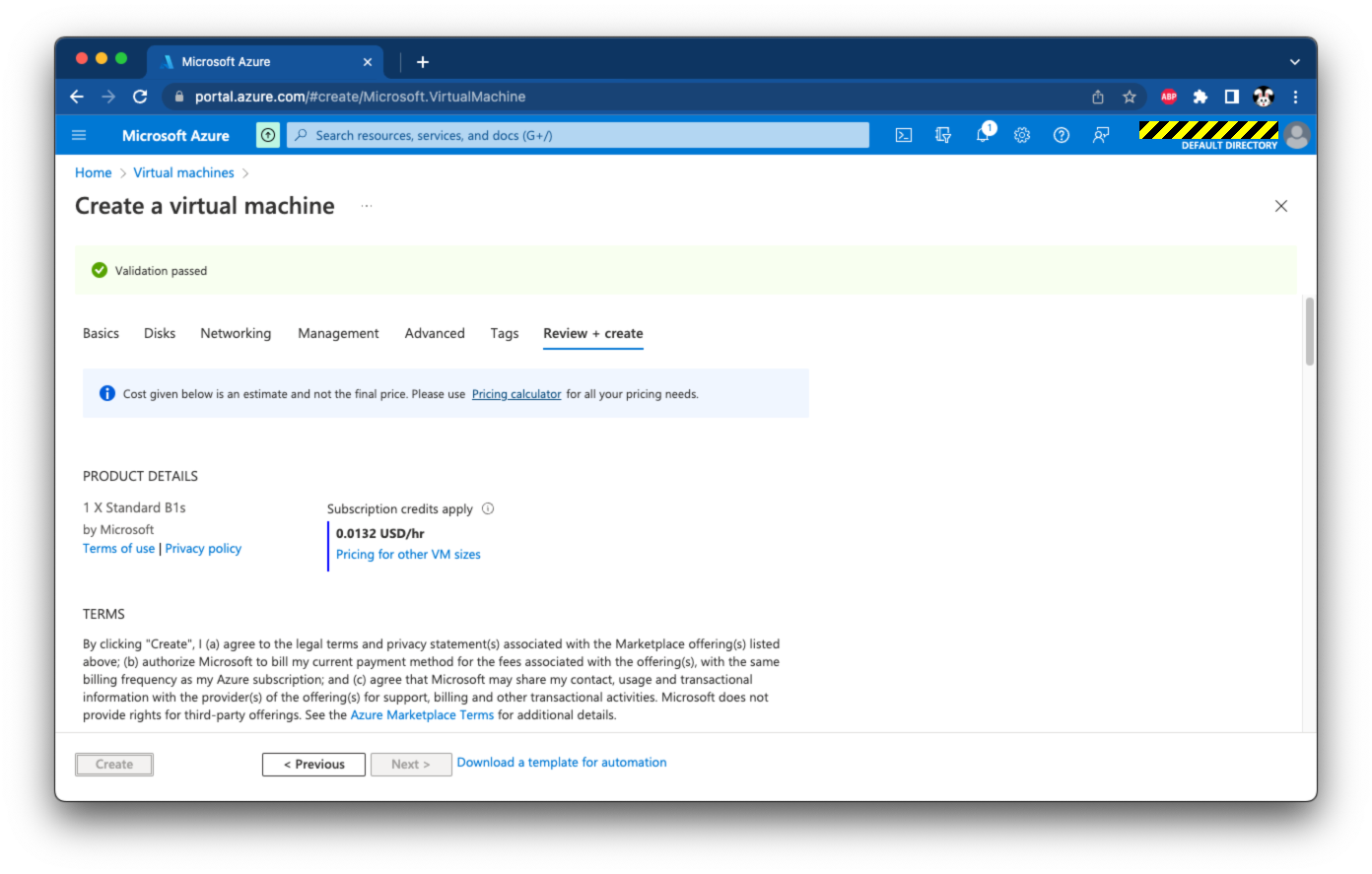1372x874 pixels.
Task: Open Chrome's three-dot menu
Action: coord(1295,97)
